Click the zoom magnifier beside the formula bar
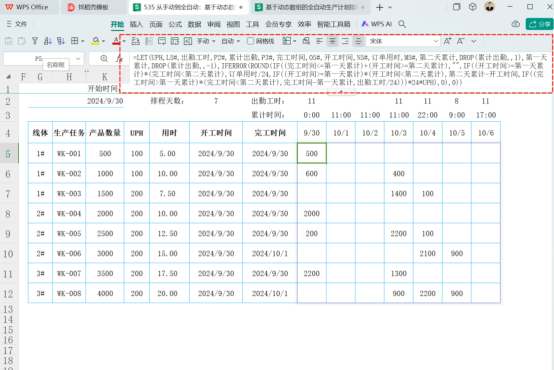This screenshot has height=370, width=554. pyautogui.click(x=104, y=58)
